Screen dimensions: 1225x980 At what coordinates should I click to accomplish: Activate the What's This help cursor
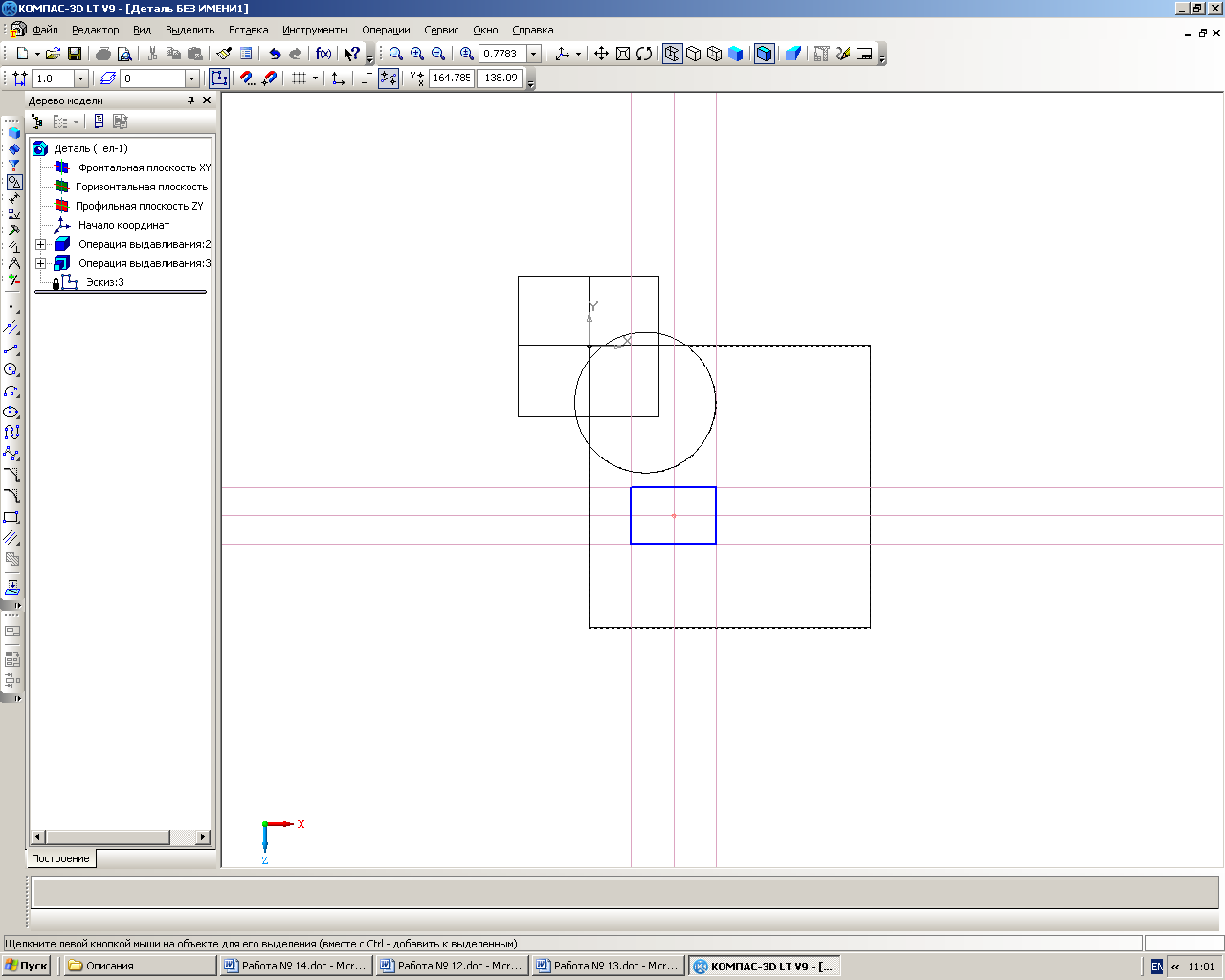pyautogui.click(x=352, y=54)
